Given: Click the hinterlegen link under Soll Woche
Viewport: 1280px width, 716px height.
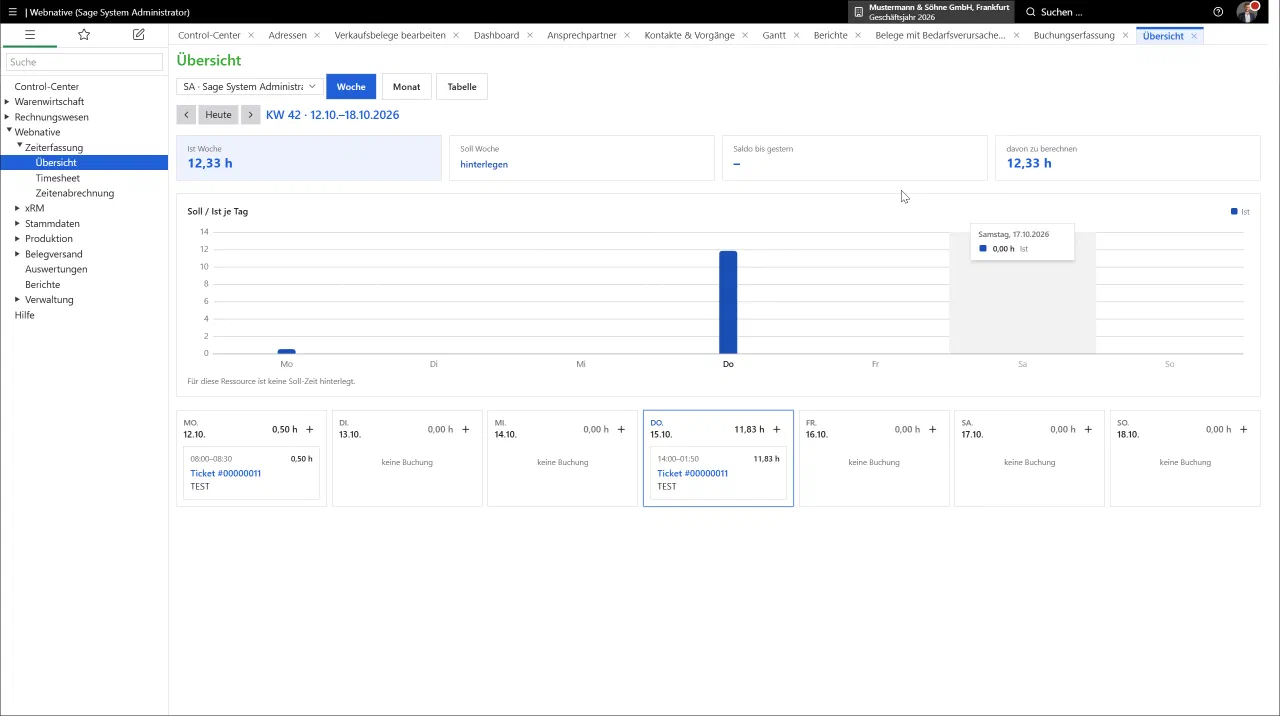Looking at the screenshot, I should click(484, 164).
